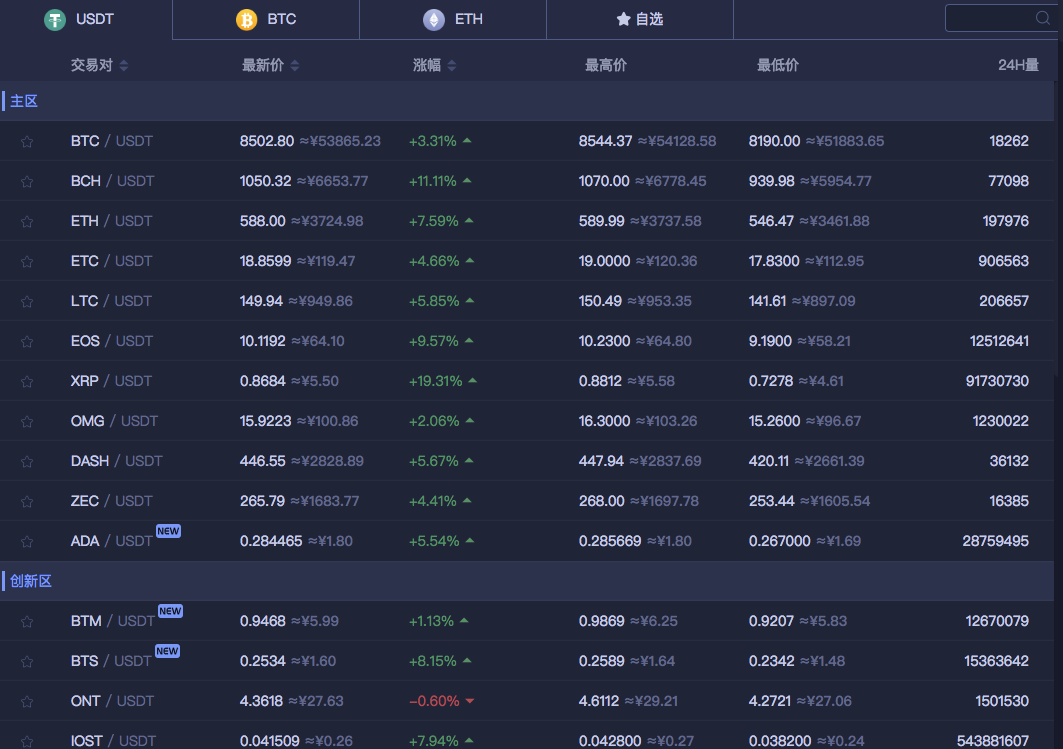Click the green up arrow for XRP
Image resolution: width=1063 pixels, height=749 pixels.
[473, 381]
